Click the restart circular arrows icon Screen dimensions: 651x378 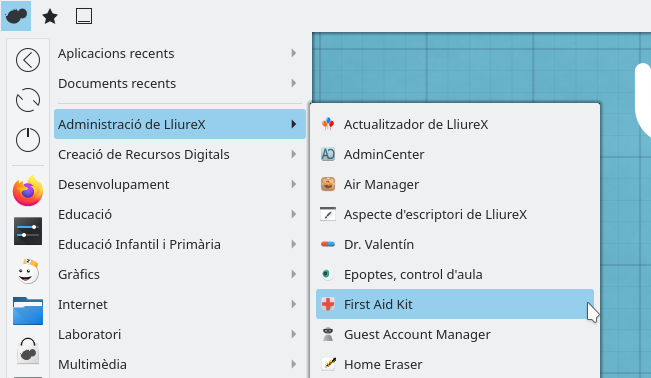tap(28, 100)
